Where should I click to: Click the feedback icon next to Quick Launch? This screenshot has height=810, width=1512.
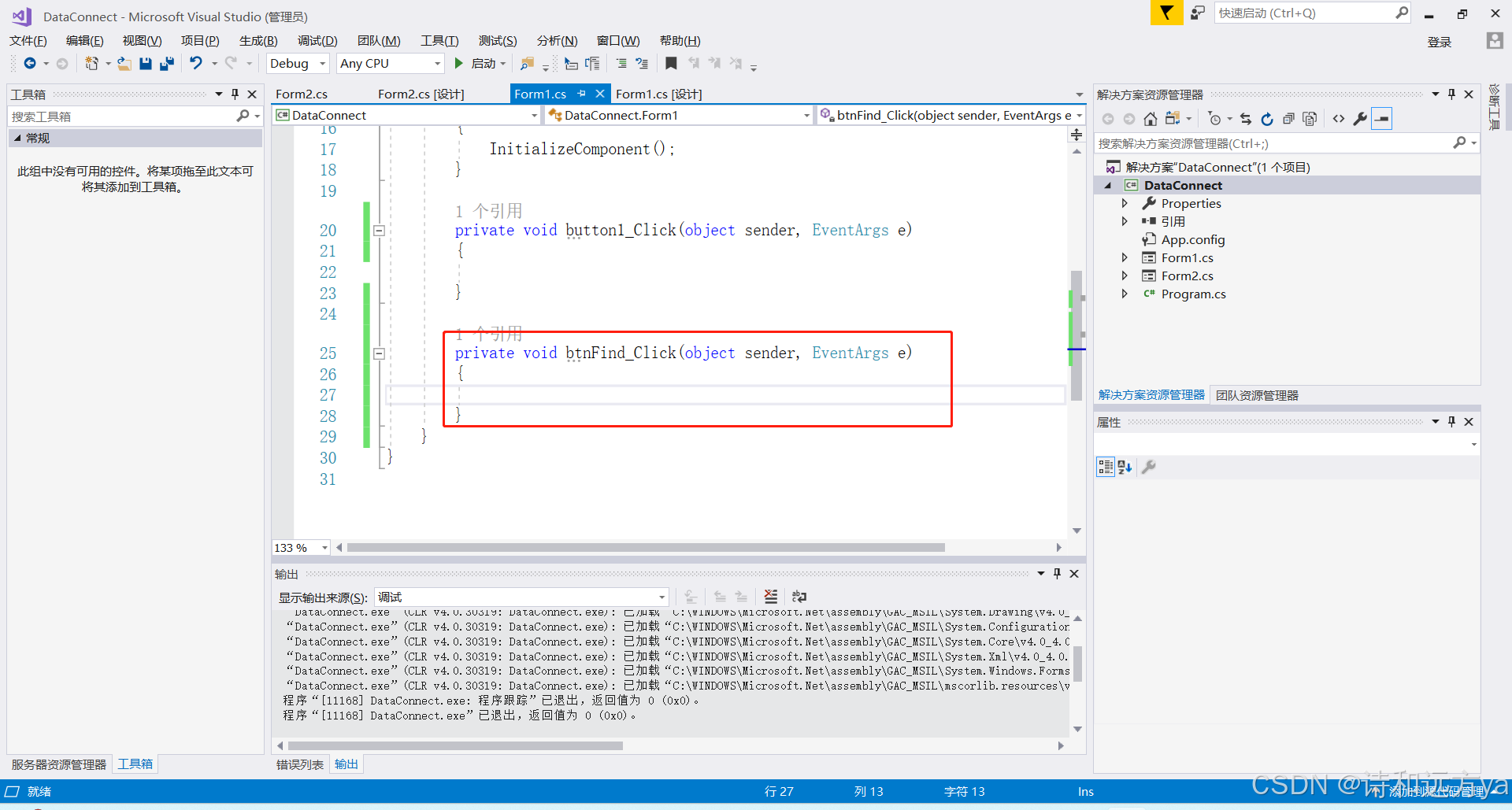click(x=1198, y=13)
